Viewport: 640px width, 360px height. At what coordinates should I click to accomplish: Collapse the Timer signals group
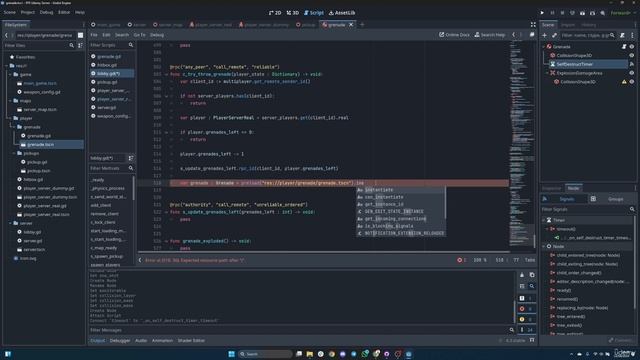544,220
